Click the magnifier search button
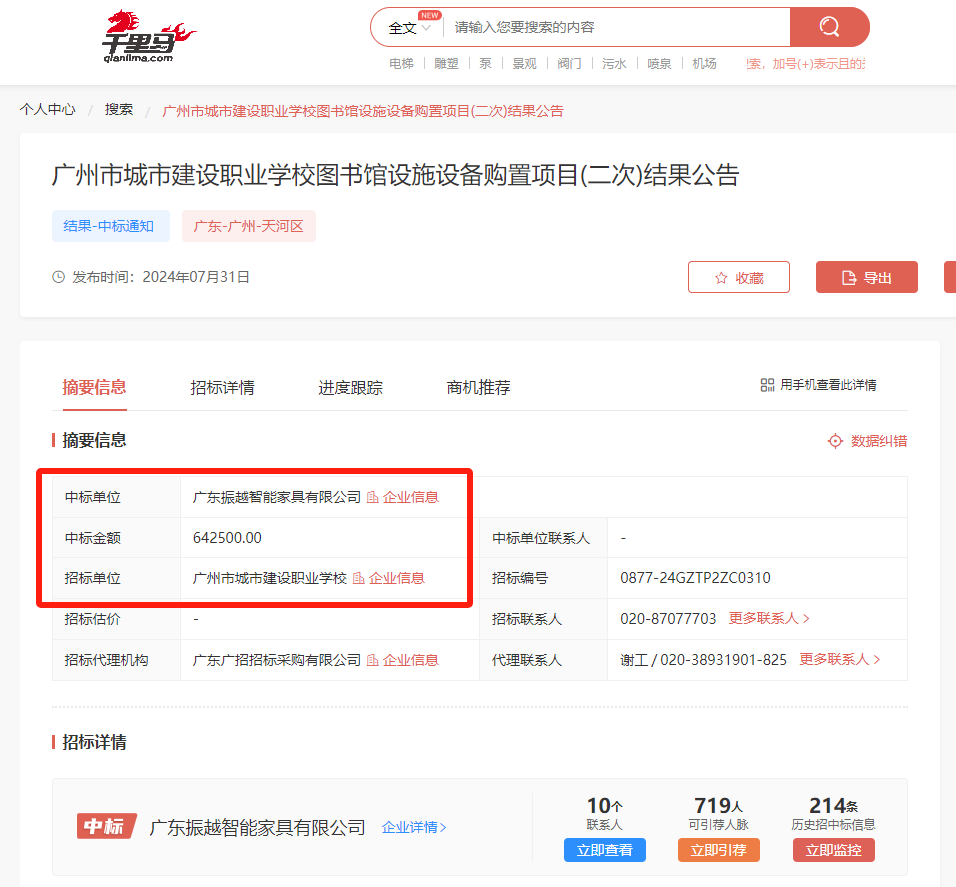The height and width of the screenshot is (887, 956). pos(829,27)
